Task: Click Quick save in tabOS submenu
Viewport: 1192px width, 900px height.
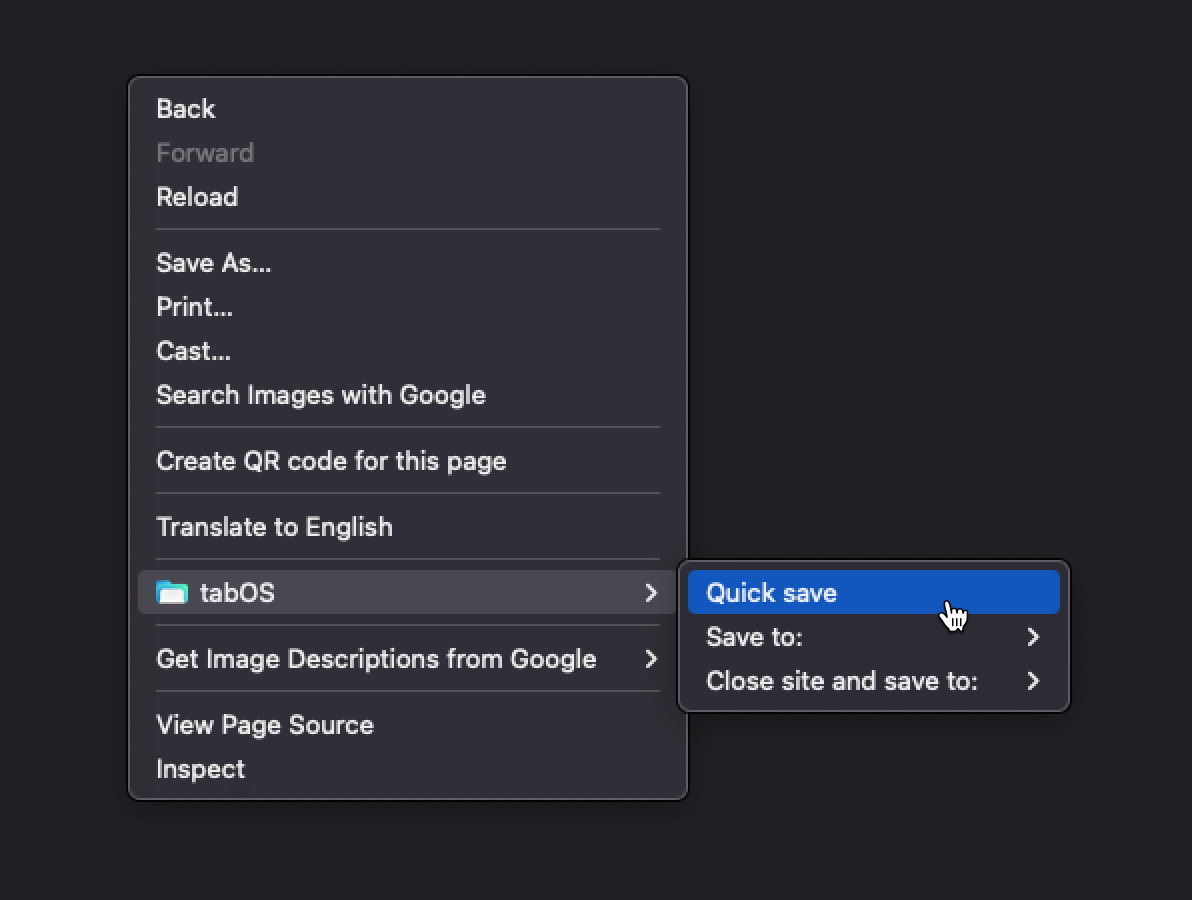Action: pyautogui.click(x=873, y=592)
